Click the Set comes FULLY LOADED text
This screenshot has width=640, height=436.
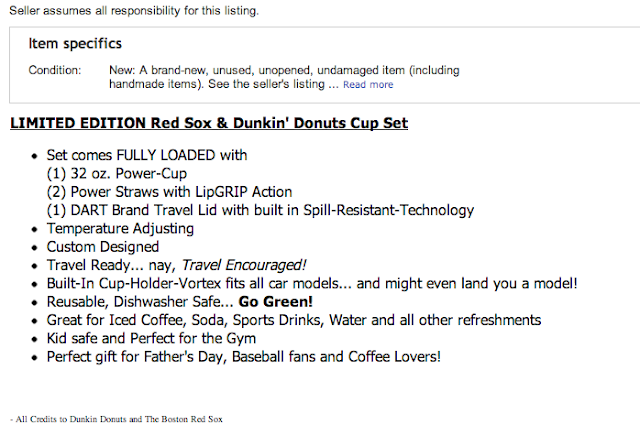pos(147,155)
